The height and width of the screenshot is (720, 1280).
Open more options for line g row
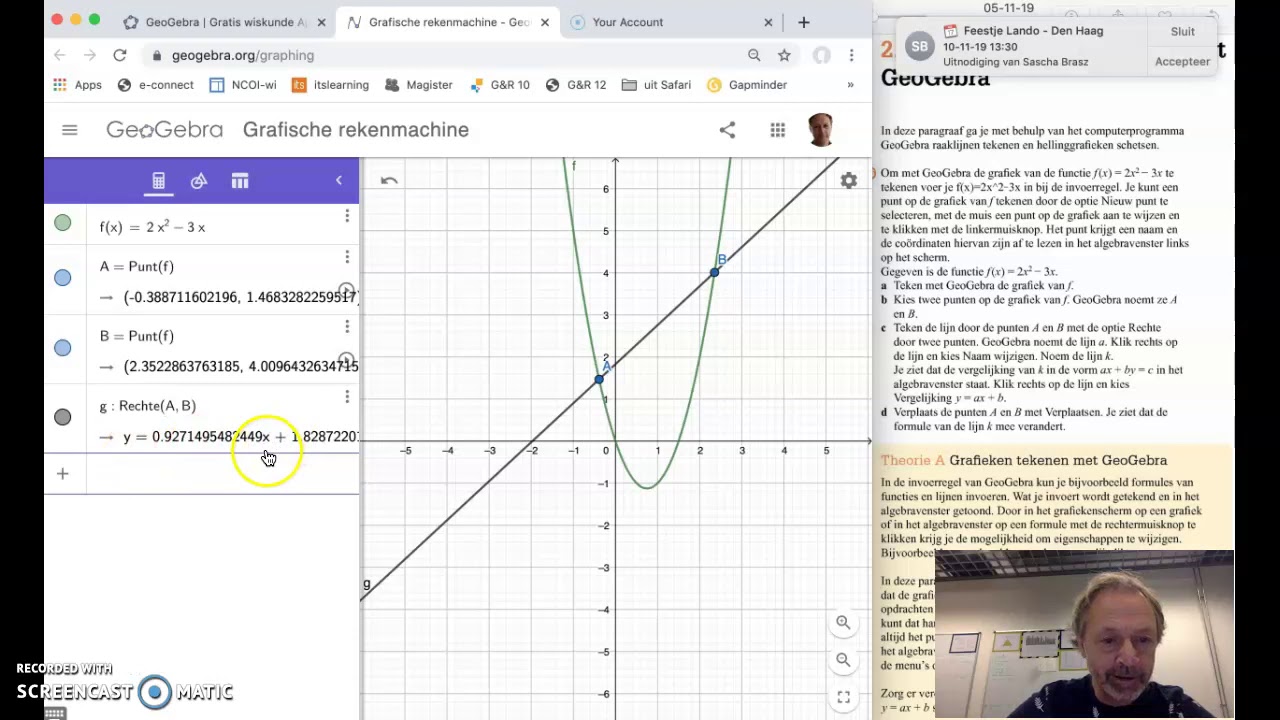pyautogui.click(x=347, y=397)
